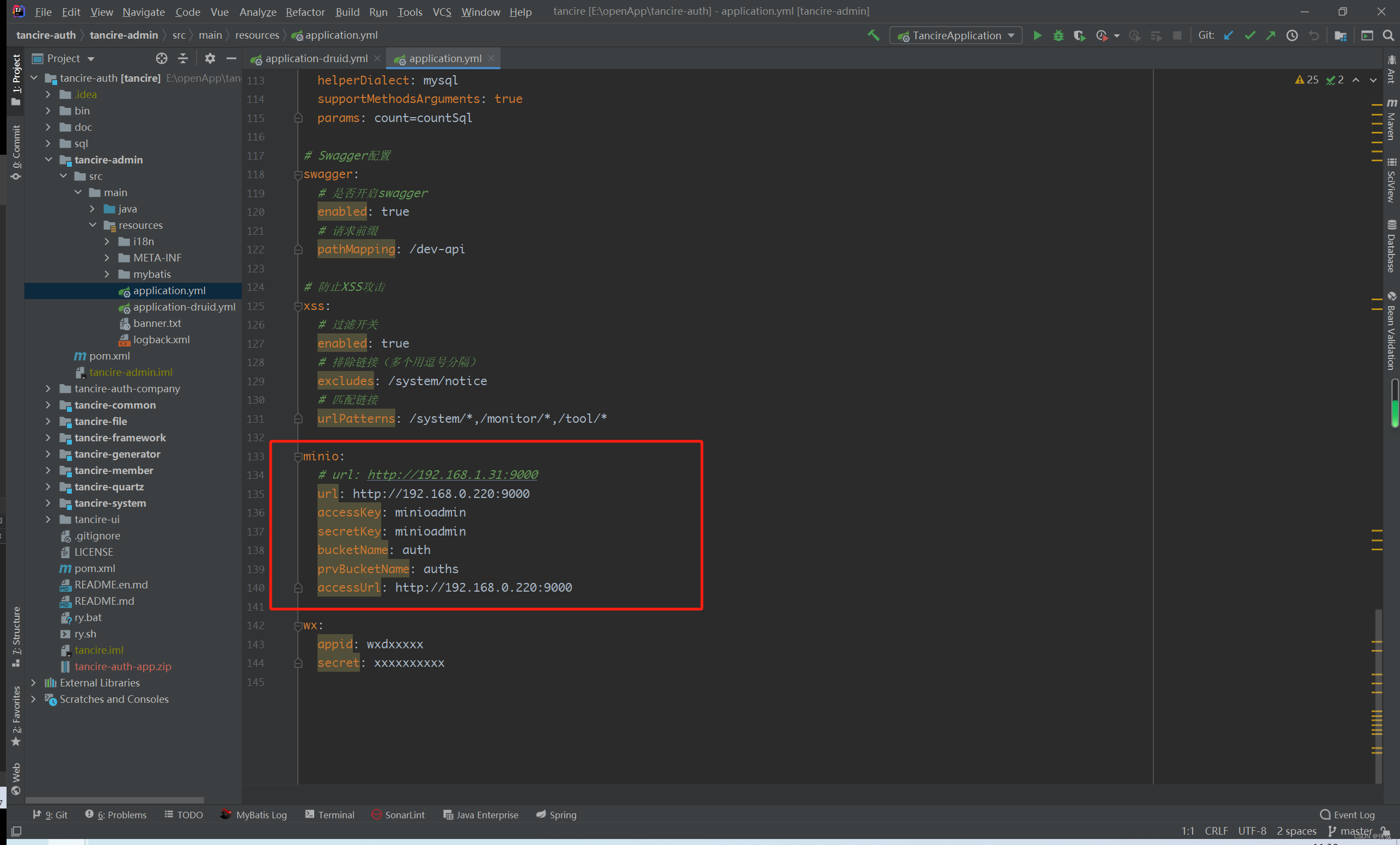1400x845 pixels.
Task: Open the Refactor menu
Action: tap(305, 11)
